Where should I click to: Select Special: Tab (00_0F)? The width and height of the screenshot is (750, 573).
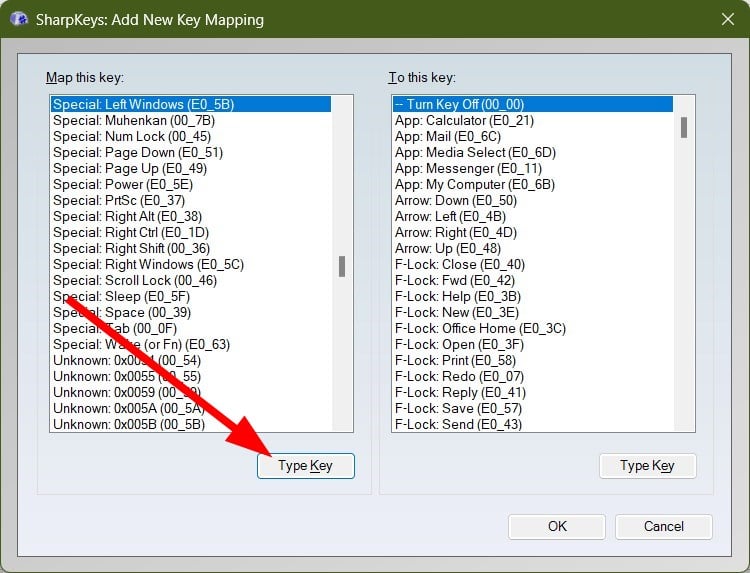pos(191,329)
